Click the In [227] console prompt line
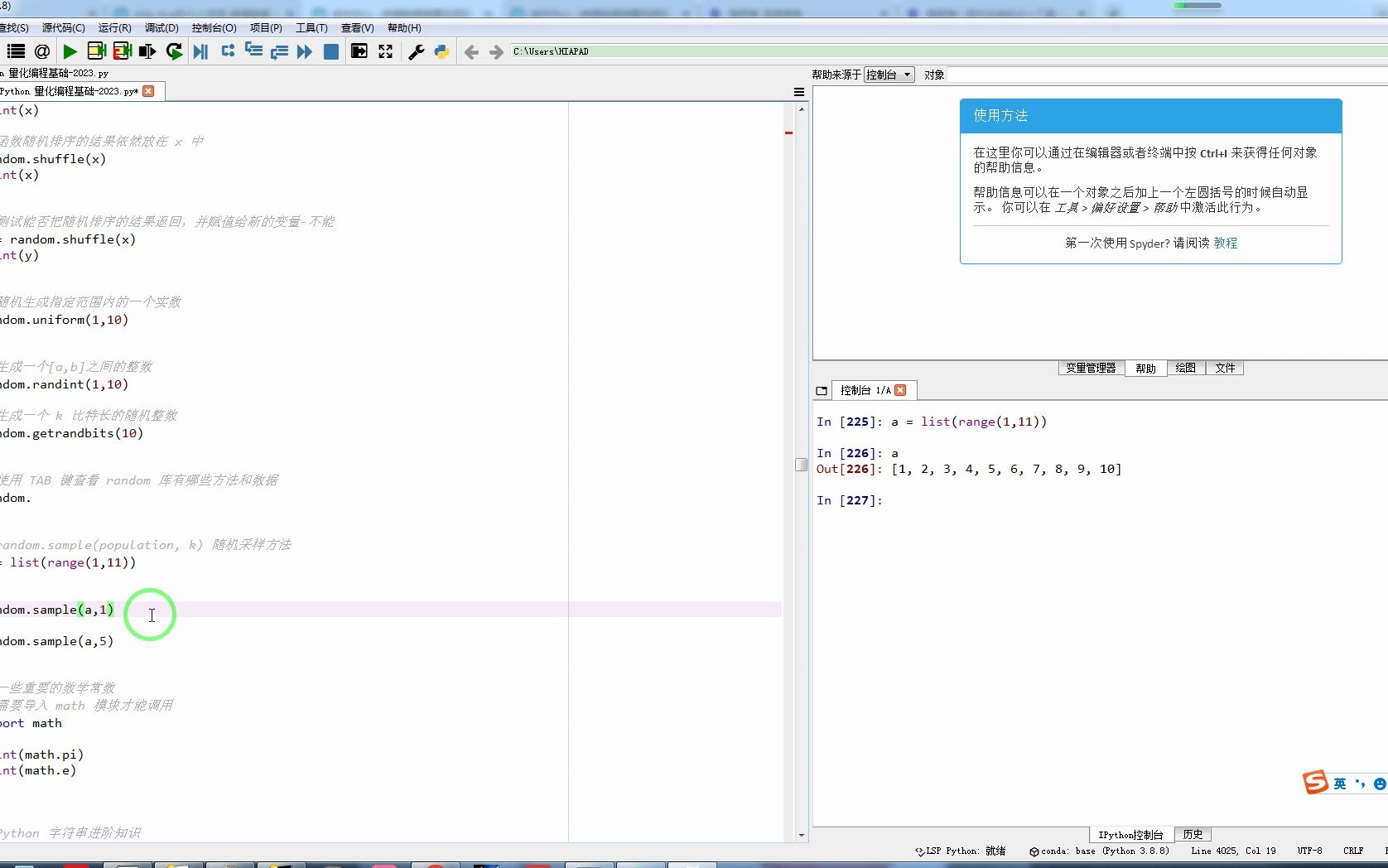The image size is (1388, 868). click(x=850, y=500)
